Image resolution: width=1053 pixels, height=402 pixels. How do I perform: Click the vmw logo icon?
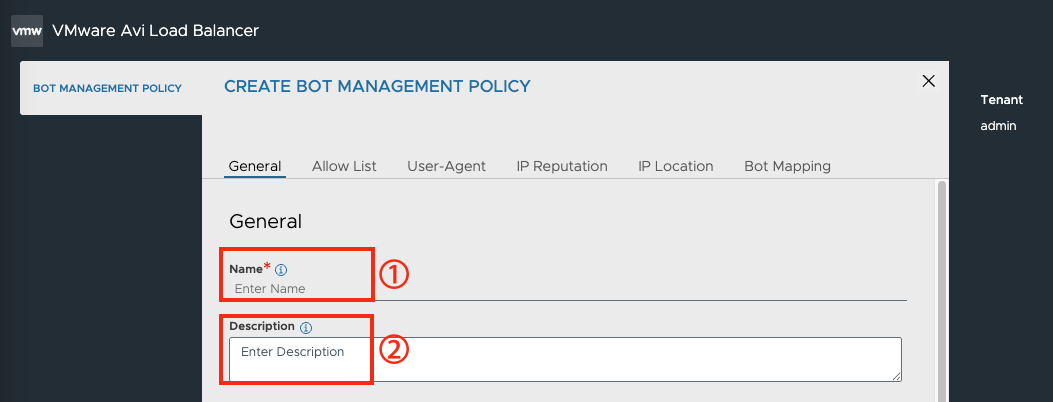click(x=27, y=31)
